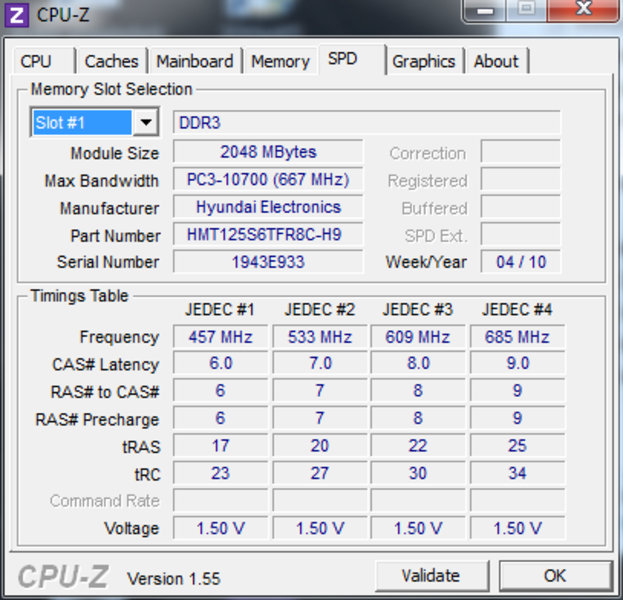Click tRC value 27
Viewport: 623px width, 600px height.
[320, 473]
